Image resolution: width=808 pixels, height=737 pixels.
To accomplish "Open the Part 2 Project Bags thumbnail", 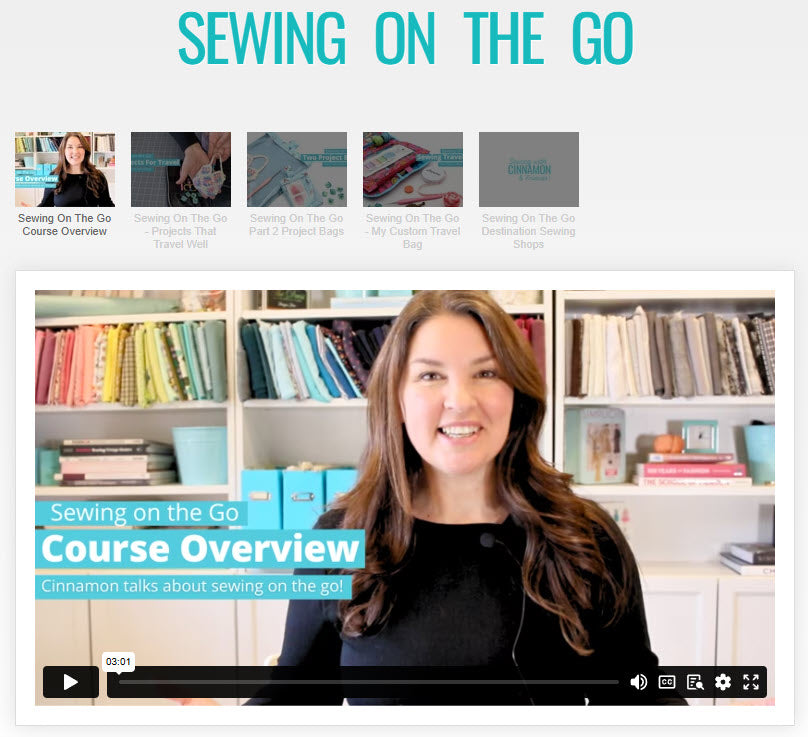I will tap(297, 170).
